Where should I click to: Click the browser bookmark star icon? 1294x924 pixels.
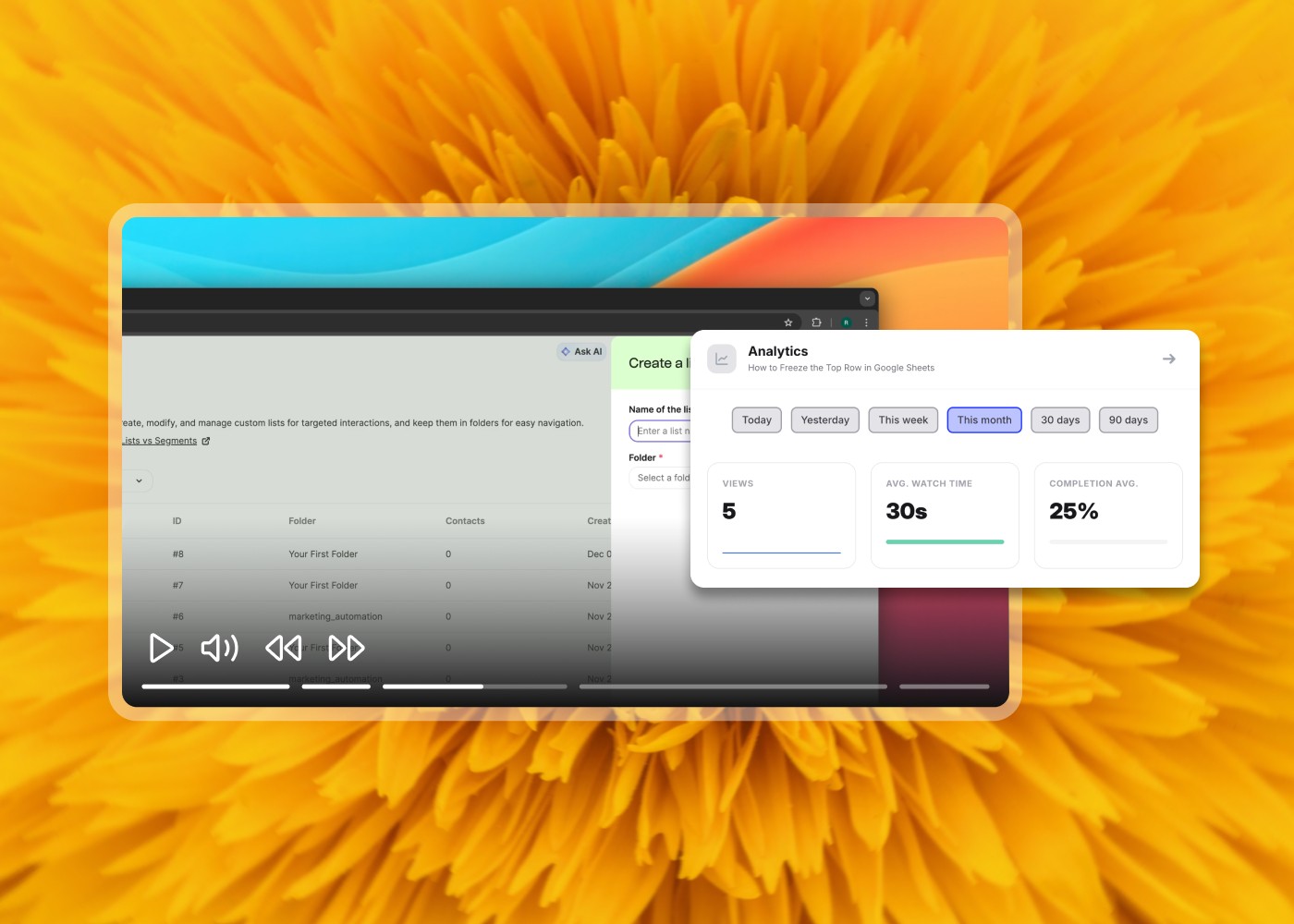click(788, 322)
